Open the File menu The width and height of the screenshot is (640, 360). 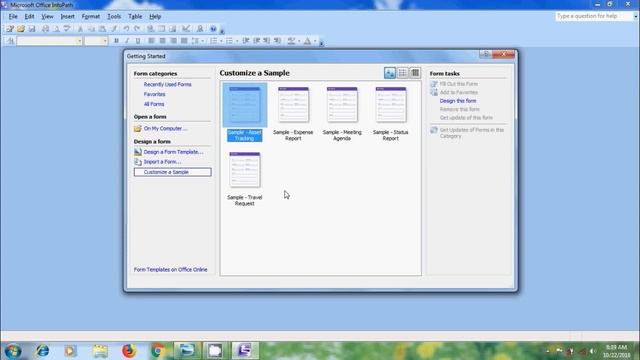(x=13, y=16)
